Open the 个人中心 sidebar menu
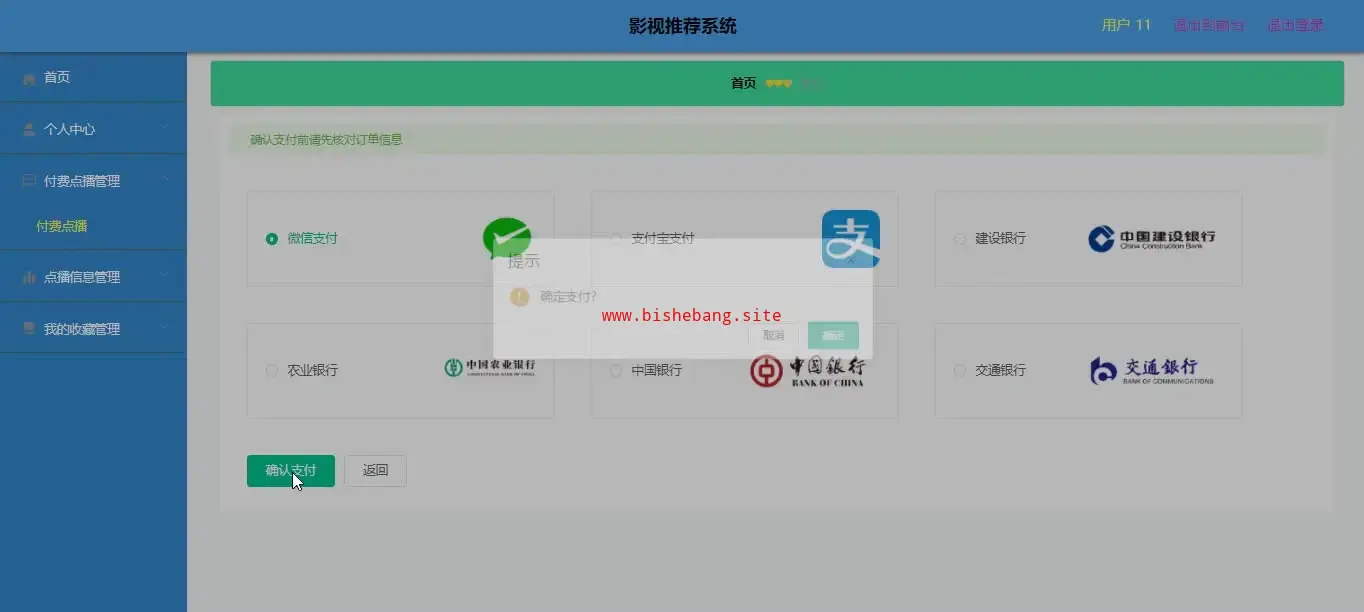 click(x=93, y=129)
